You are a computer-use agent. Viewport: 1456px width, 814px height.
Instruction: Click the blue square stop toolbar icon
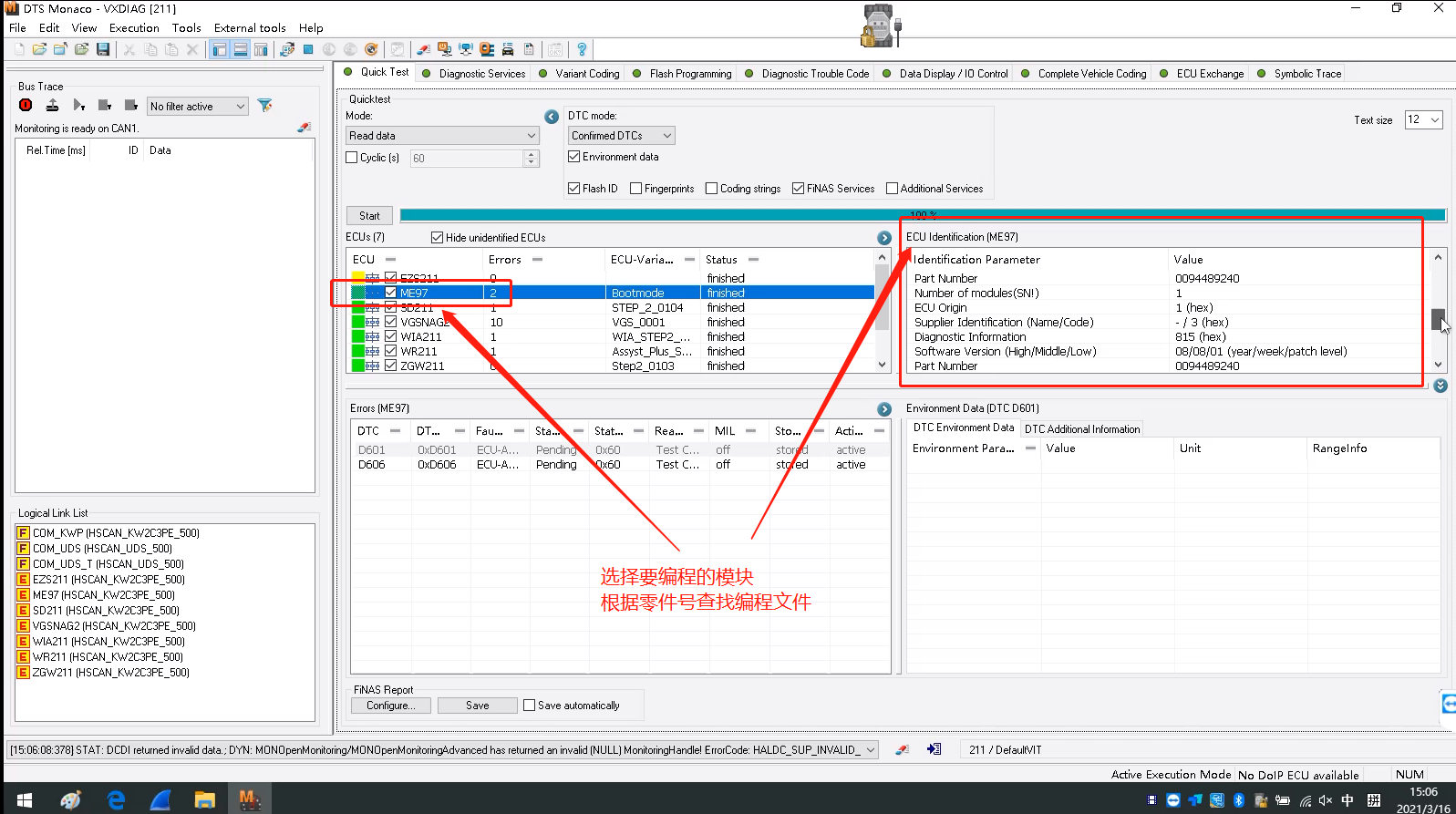click(x=308, y=49)
